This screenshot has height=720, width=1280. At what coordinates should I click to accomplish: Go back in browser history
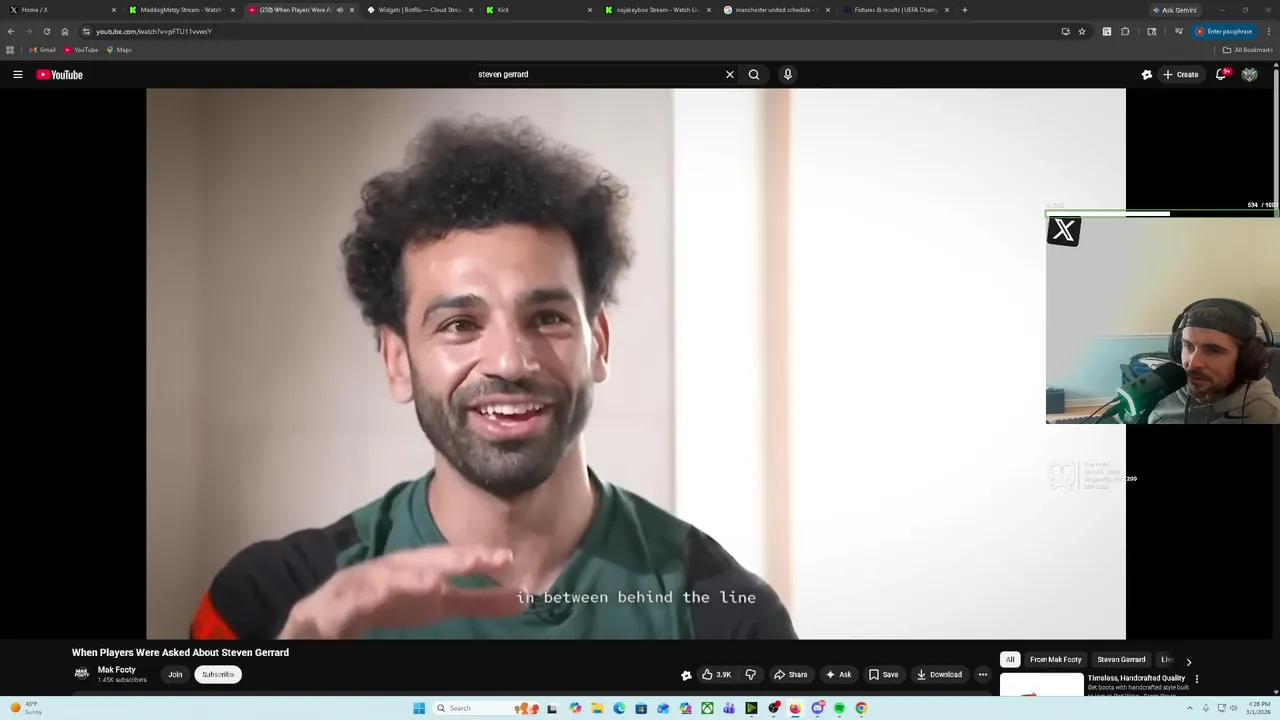[10, 31]
